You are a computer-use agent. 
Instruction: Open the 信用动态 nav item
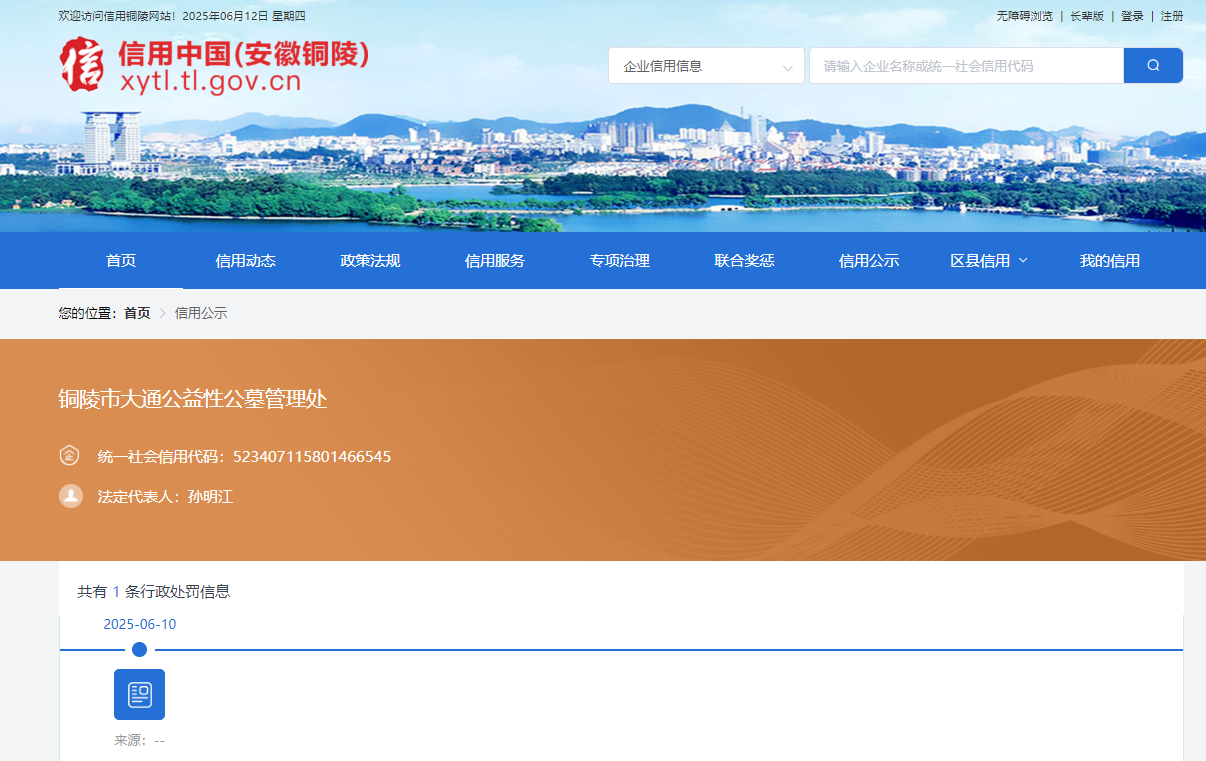point(245,261)
